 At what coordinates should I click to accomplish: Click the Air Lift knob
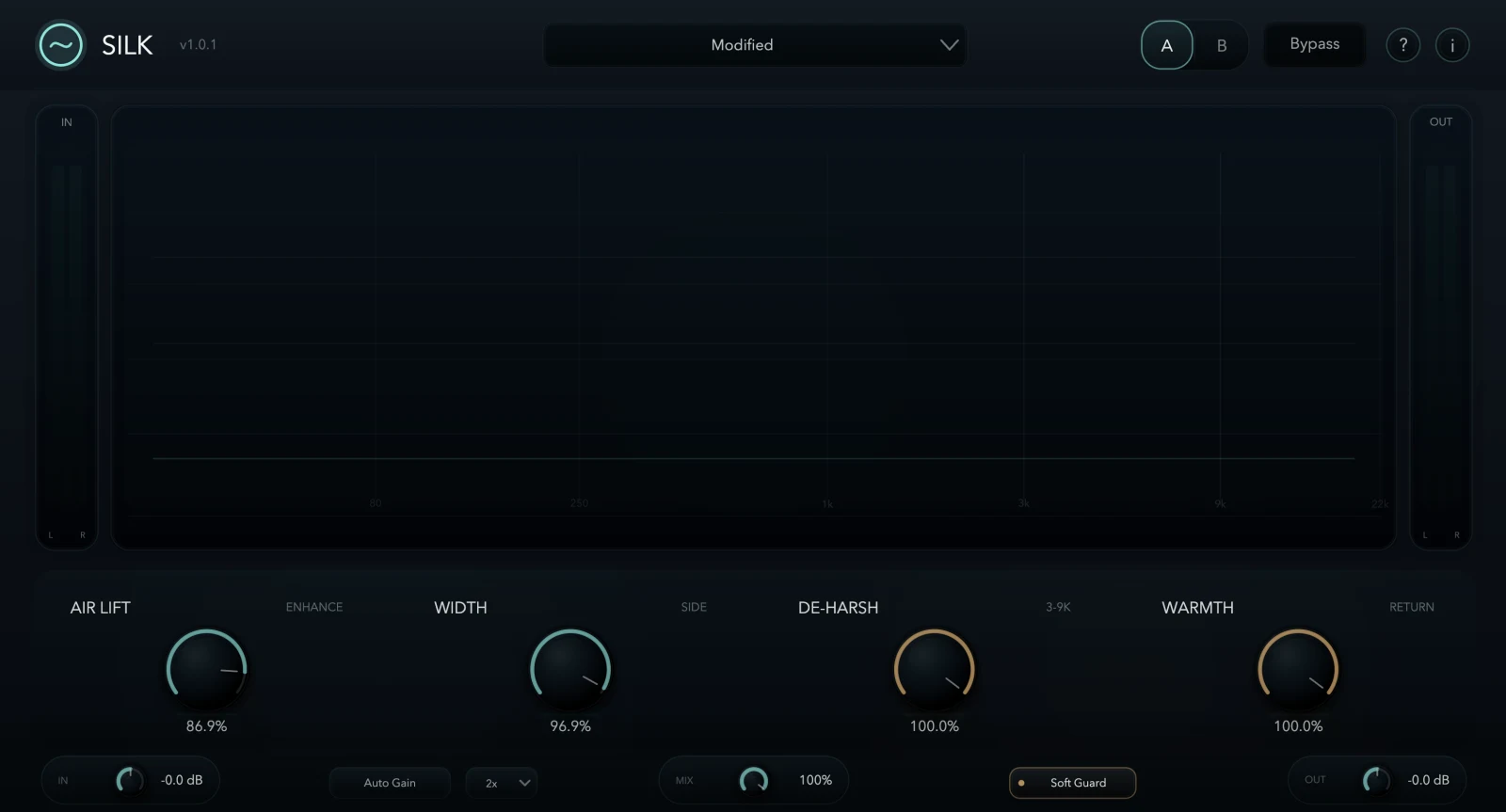(206, 669)
